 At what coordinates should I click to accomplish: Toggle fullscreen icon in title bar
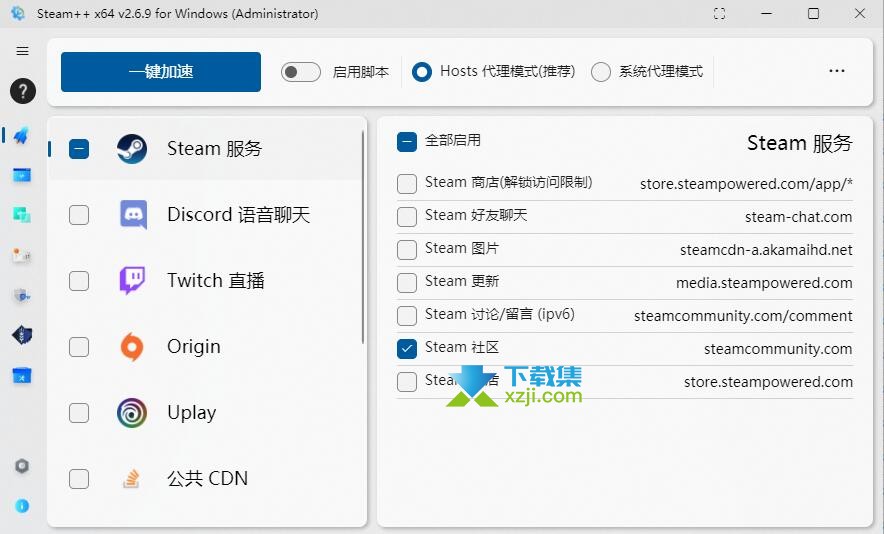[x=719, y=14]
